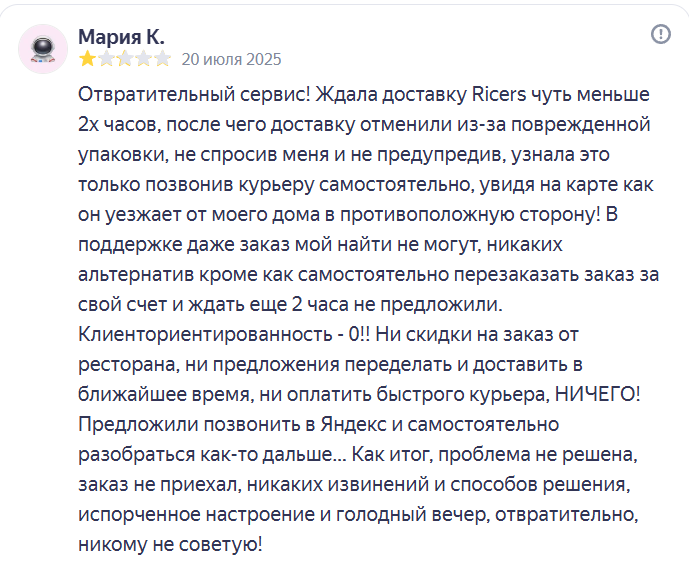Click the capitalized word НИЧЕГО!

pyautogui.click(x=598, y=394)
